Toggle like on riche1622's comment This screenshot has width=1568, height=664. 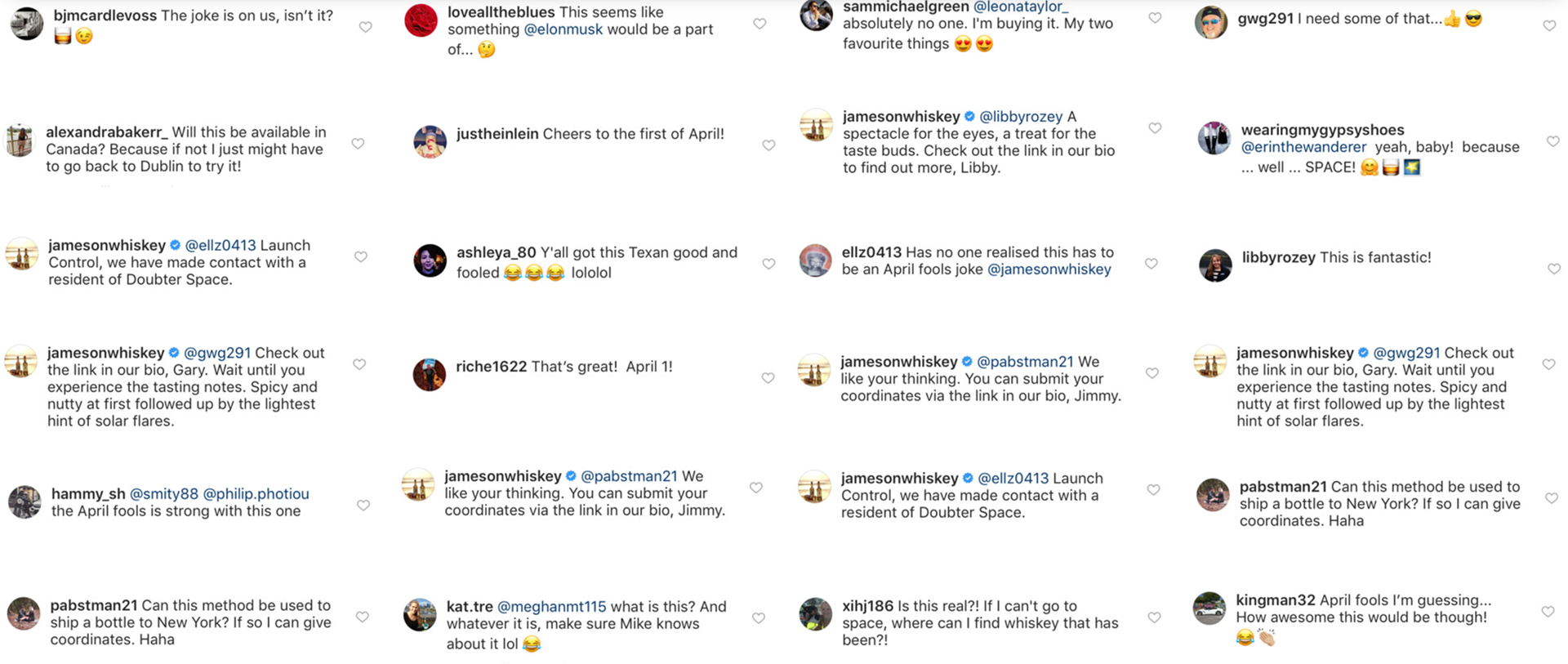coord(768,378)
